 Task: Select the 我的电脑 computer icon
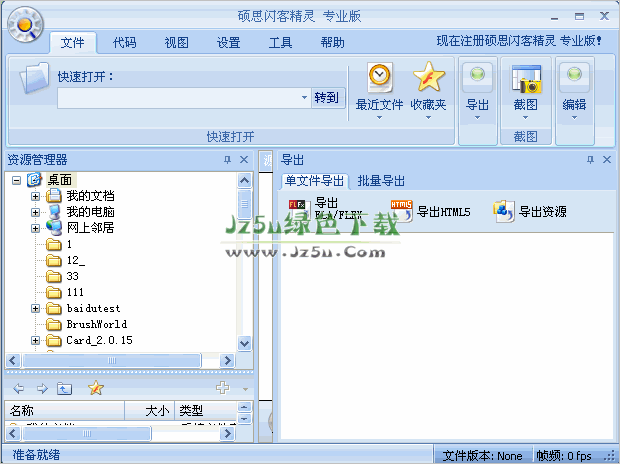pyautogui.click(x=54, y=212)
